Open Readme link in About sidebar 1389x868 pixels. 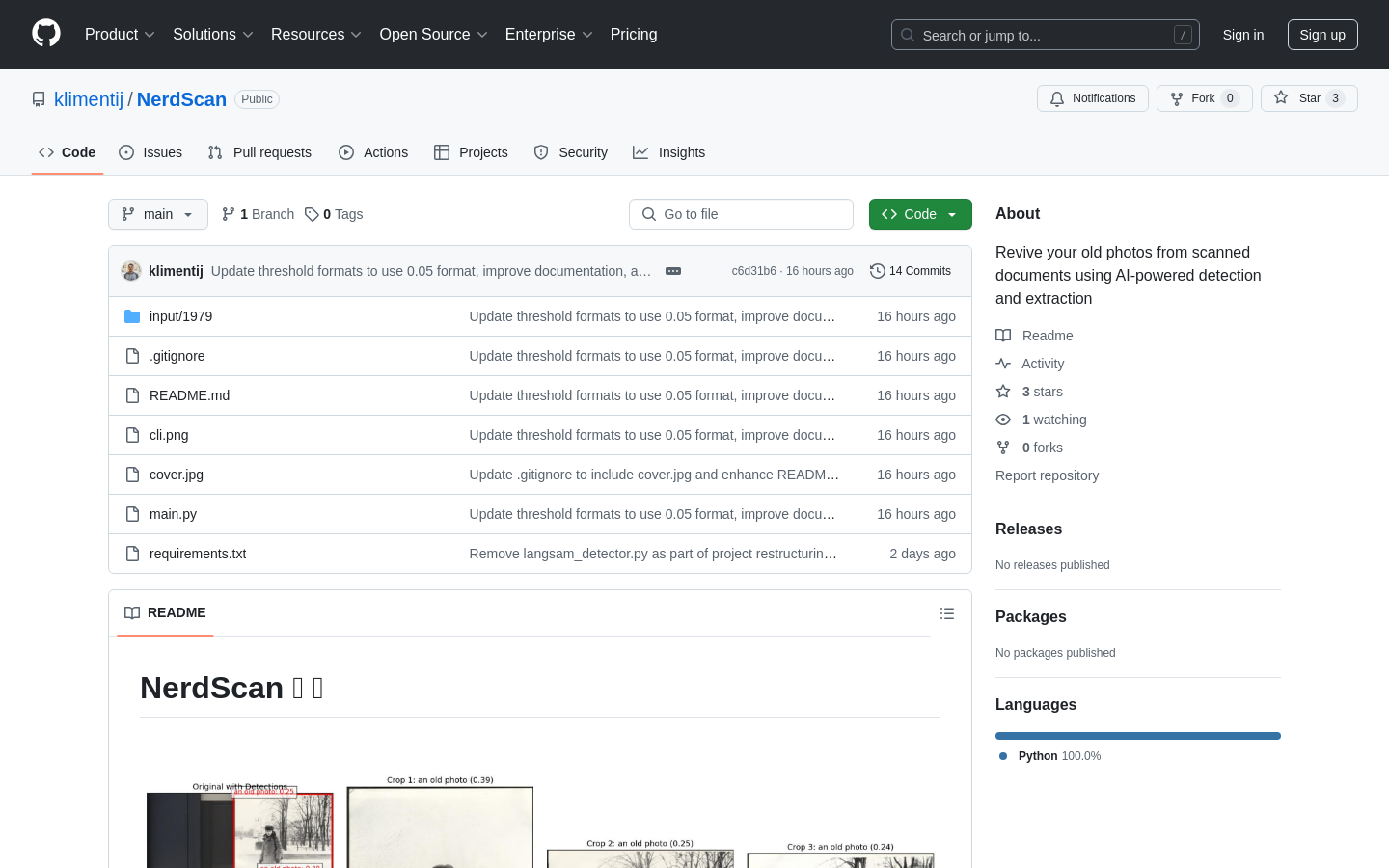click(x=1035, y=336)
